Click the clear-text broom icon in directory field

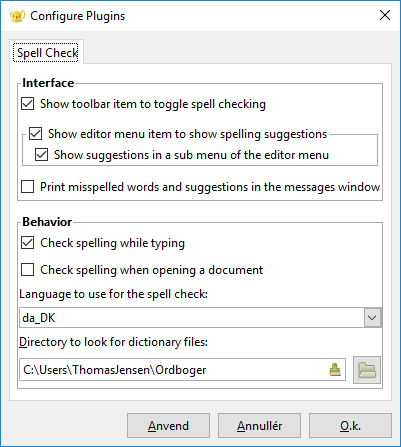tap(335, 370)
